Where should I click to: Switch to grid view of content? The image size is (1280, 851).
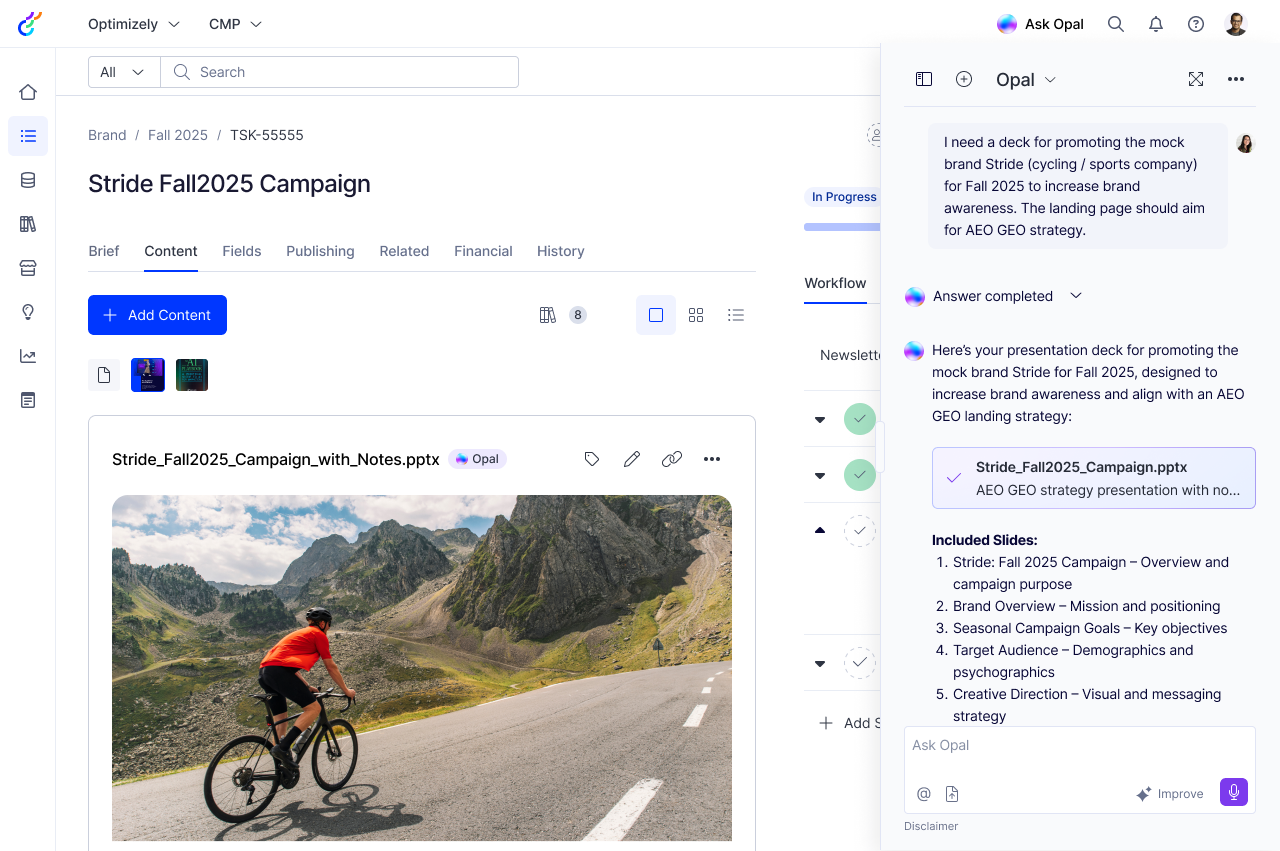click(696, 315)
